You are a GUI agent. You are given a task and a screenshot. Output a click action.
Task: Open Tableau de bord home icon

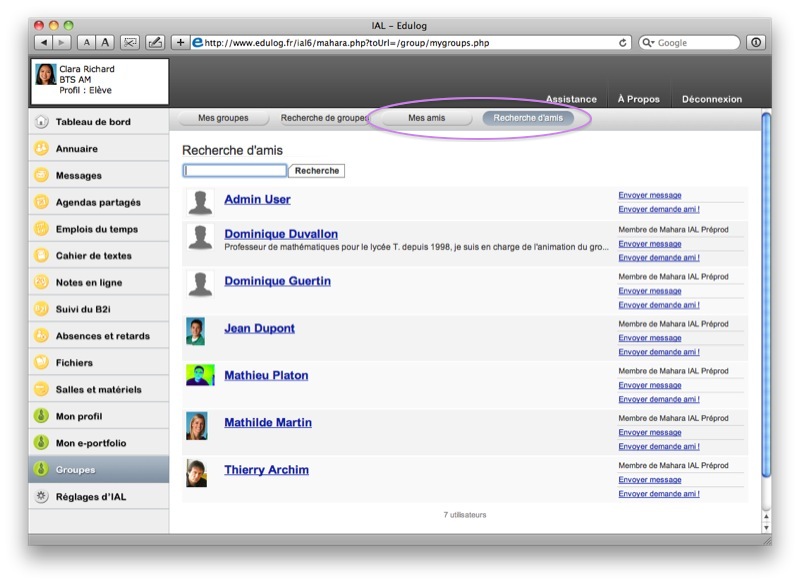[x=41, y=122]
